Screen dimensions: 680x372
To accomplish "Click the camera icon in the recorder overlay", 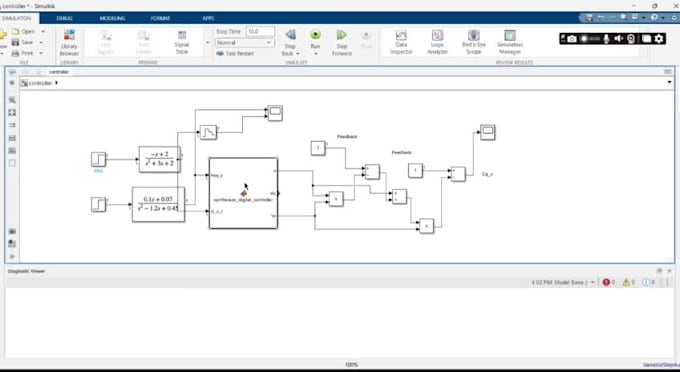I will point(572,39).
